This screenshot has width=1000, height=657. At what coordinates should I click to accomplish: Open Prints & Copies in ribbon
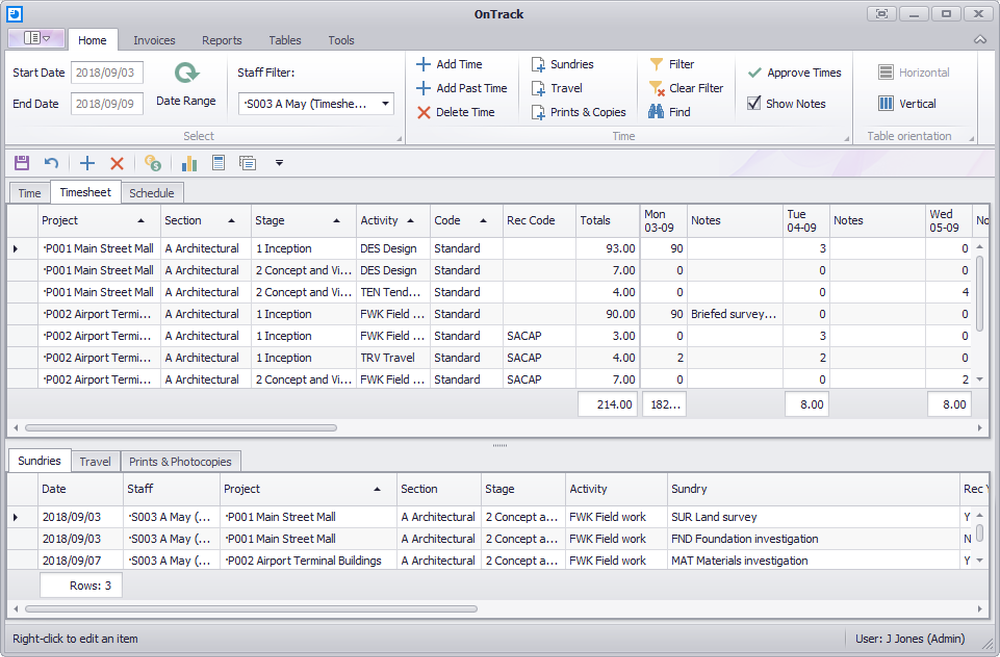[x=578, y=112]
